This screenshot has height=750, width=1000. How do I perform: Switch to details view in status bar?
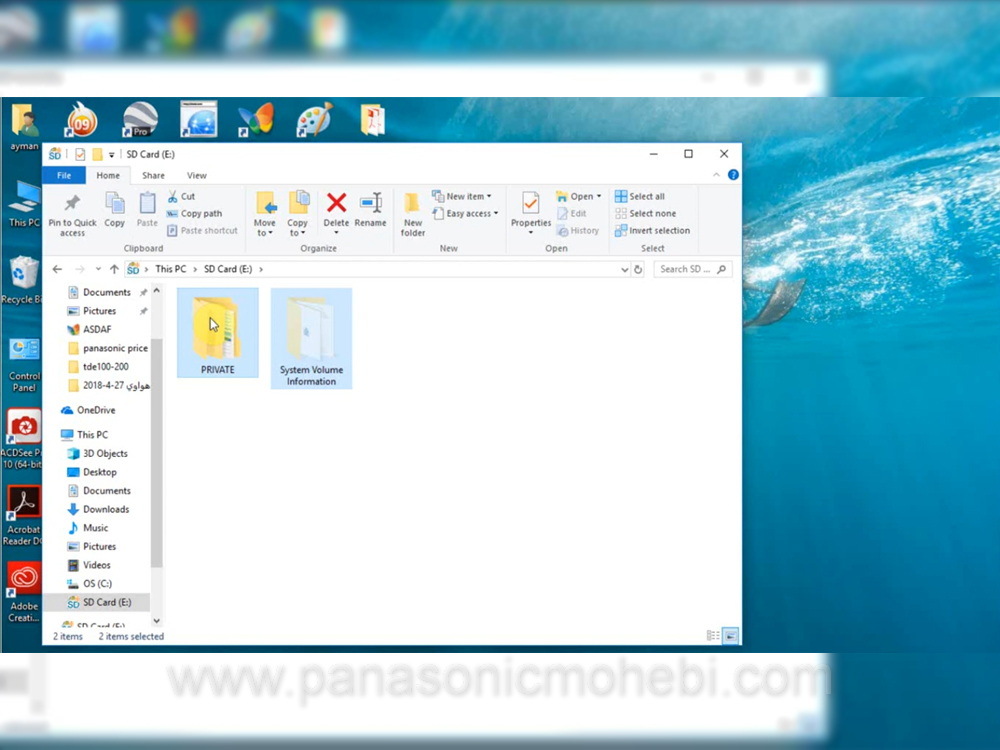point(713,635)
